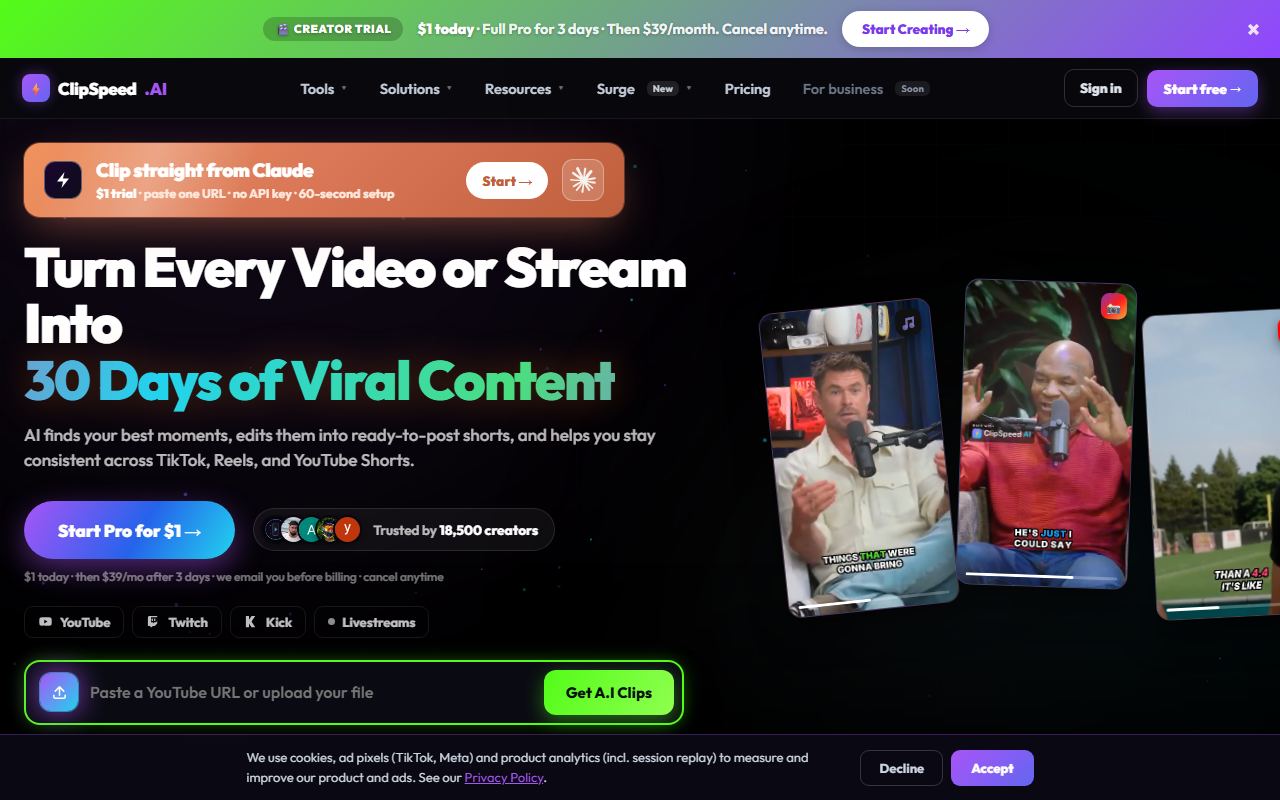Viewport: 1280px width, 800px height.
Task: Expand the Tools menu
Action: tap(324, 89)
